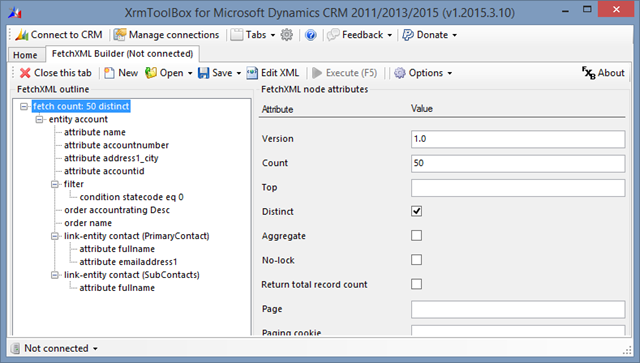The width and height of the screenshot is (640, 363).
Task: Click the About label
Action: [x=611, y=73]
